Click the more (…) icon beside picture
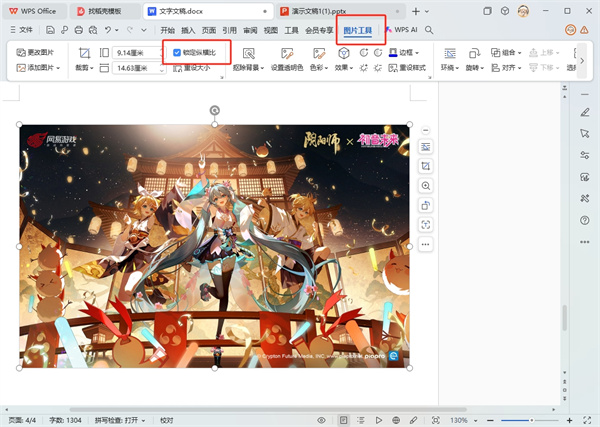This screenshot has height=427, width=600. [426, 244]
